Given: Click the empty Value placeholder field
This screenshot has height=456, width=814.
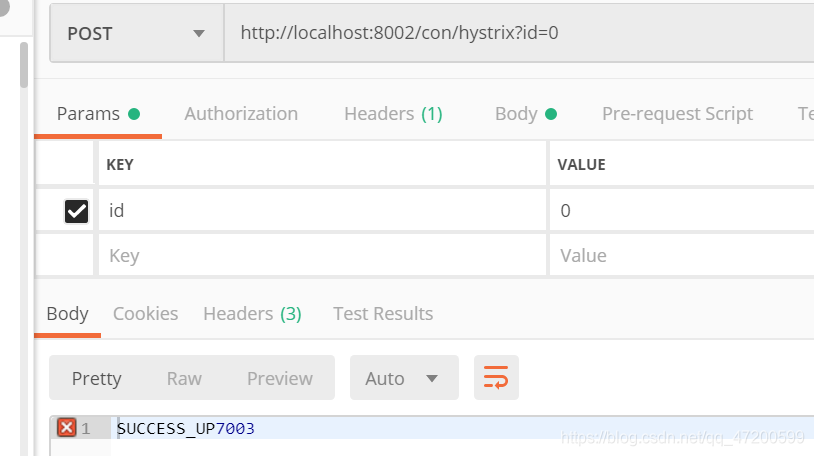Looking at the screenshot, I should [x=682, y=255].
